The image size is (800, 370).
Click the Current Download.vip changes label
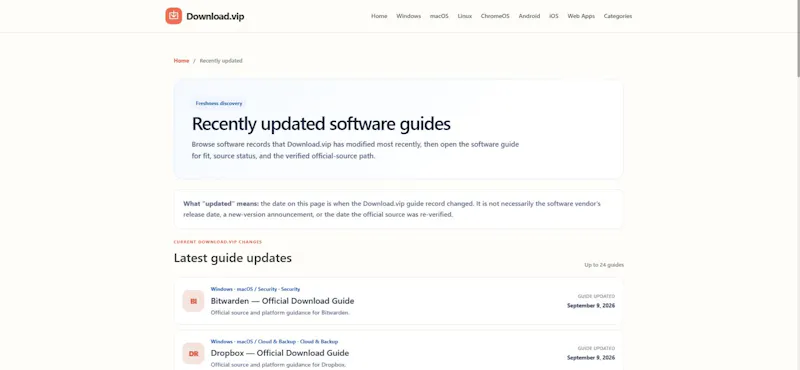click(218, 242)
